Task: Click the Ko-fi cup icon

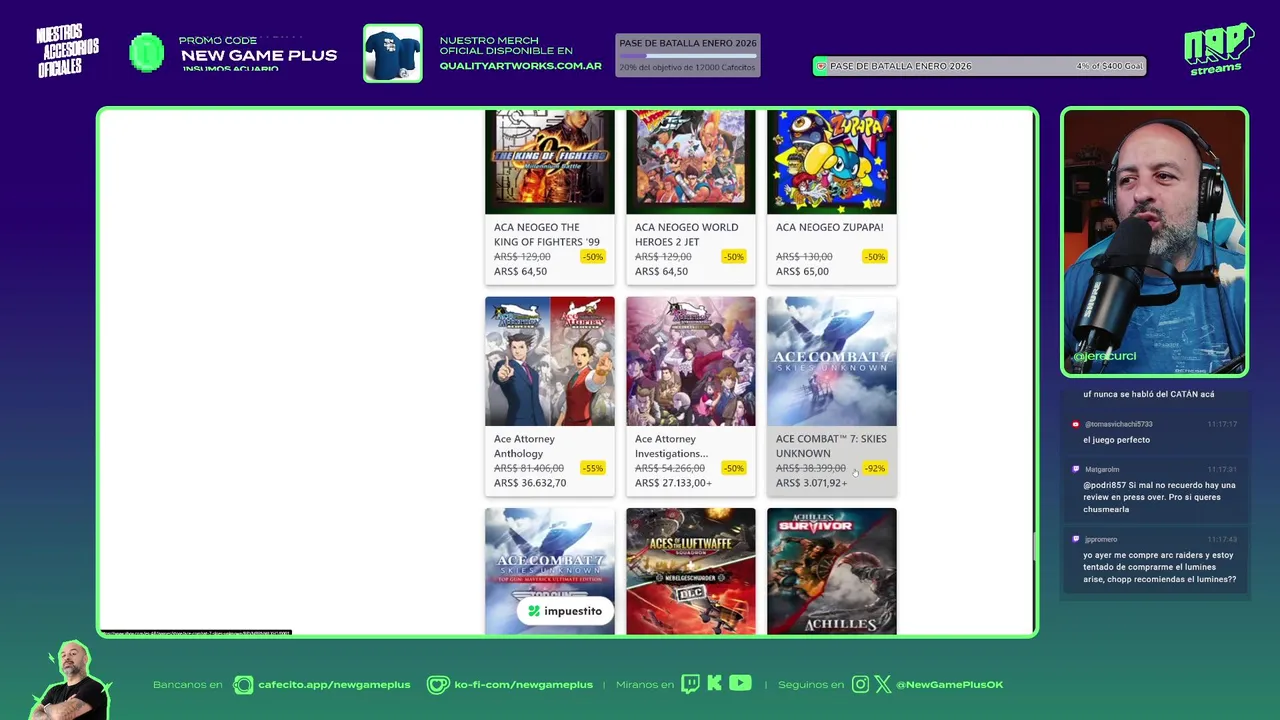Action: 438,685
